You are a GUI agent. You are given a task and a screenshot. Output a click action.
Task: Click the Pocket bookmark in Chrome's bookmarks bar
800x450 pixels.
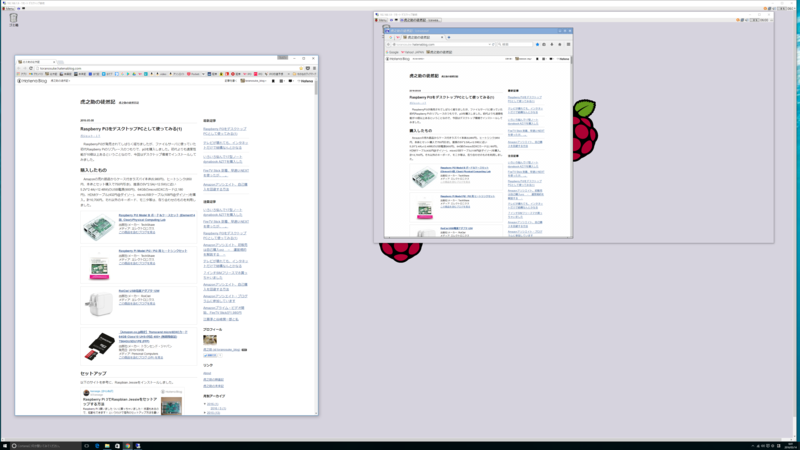194,74
